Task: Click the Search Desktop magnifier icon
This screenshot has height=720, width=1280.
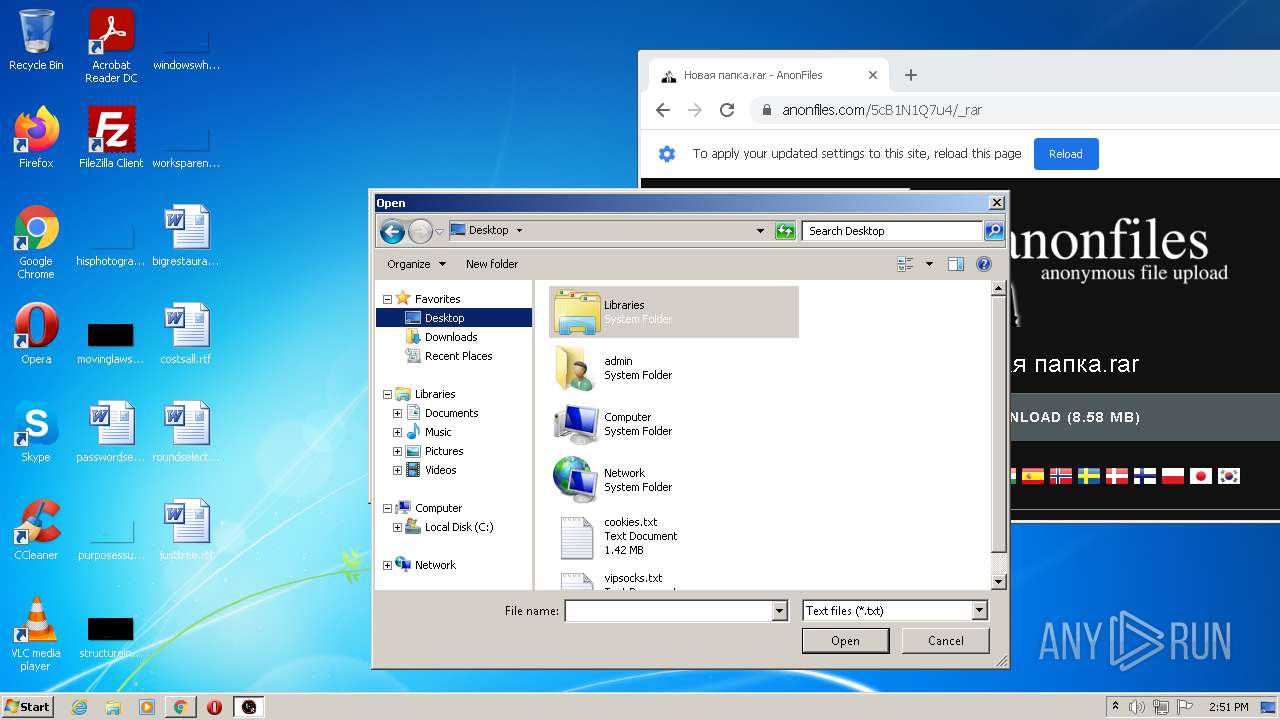Action: point(993,231)
